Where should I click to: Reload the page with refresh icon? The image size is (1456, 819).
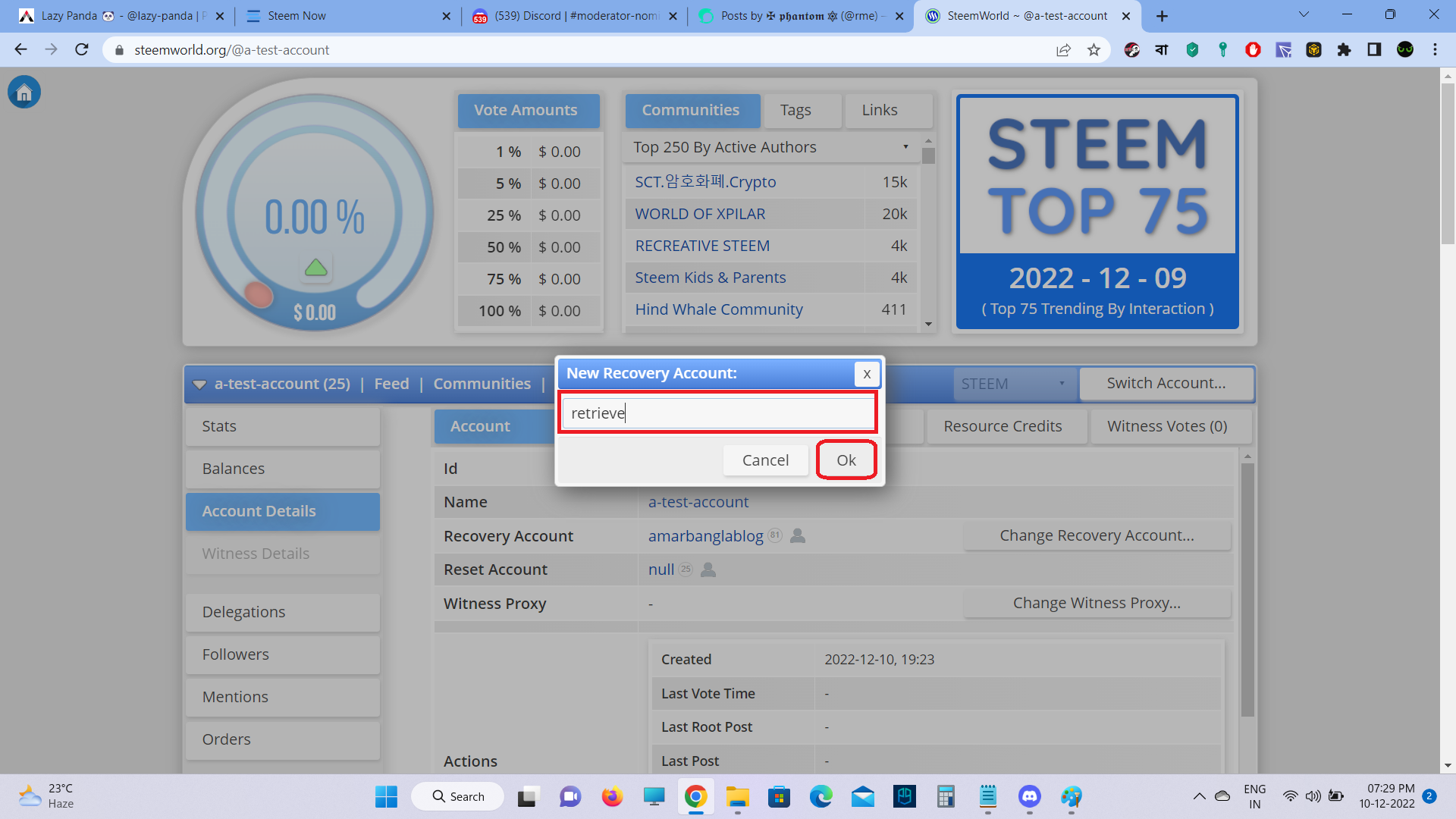pos(82,50)
